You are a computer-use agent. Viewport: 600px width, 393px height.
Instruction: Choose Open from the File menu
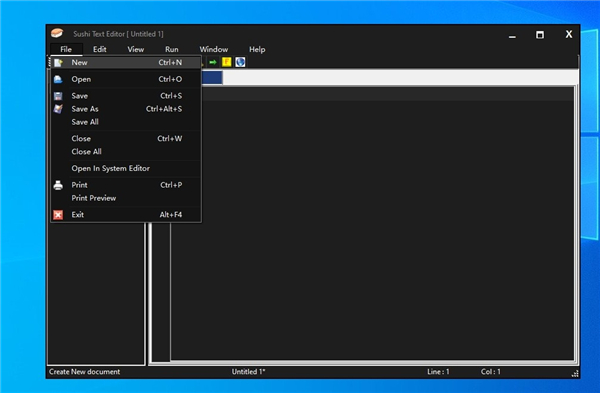pos(126,79)
